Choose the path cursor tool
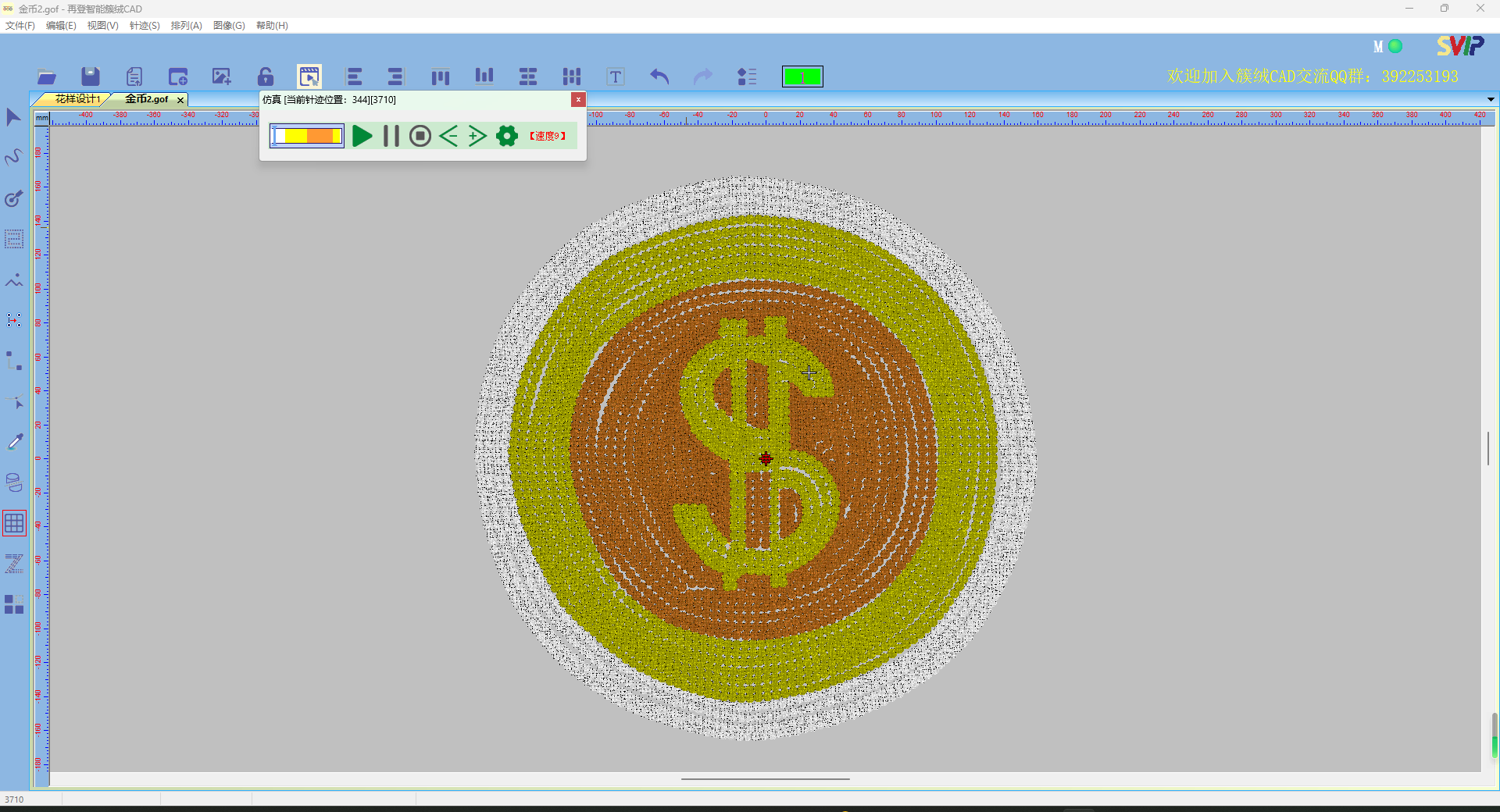 (x=14, y=402)
